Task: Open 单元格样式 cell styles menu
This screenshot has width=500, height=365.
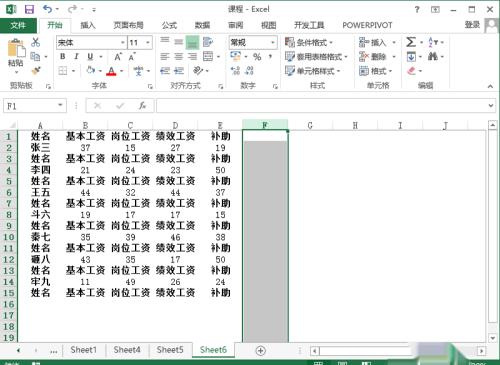Action: point(312,71)
